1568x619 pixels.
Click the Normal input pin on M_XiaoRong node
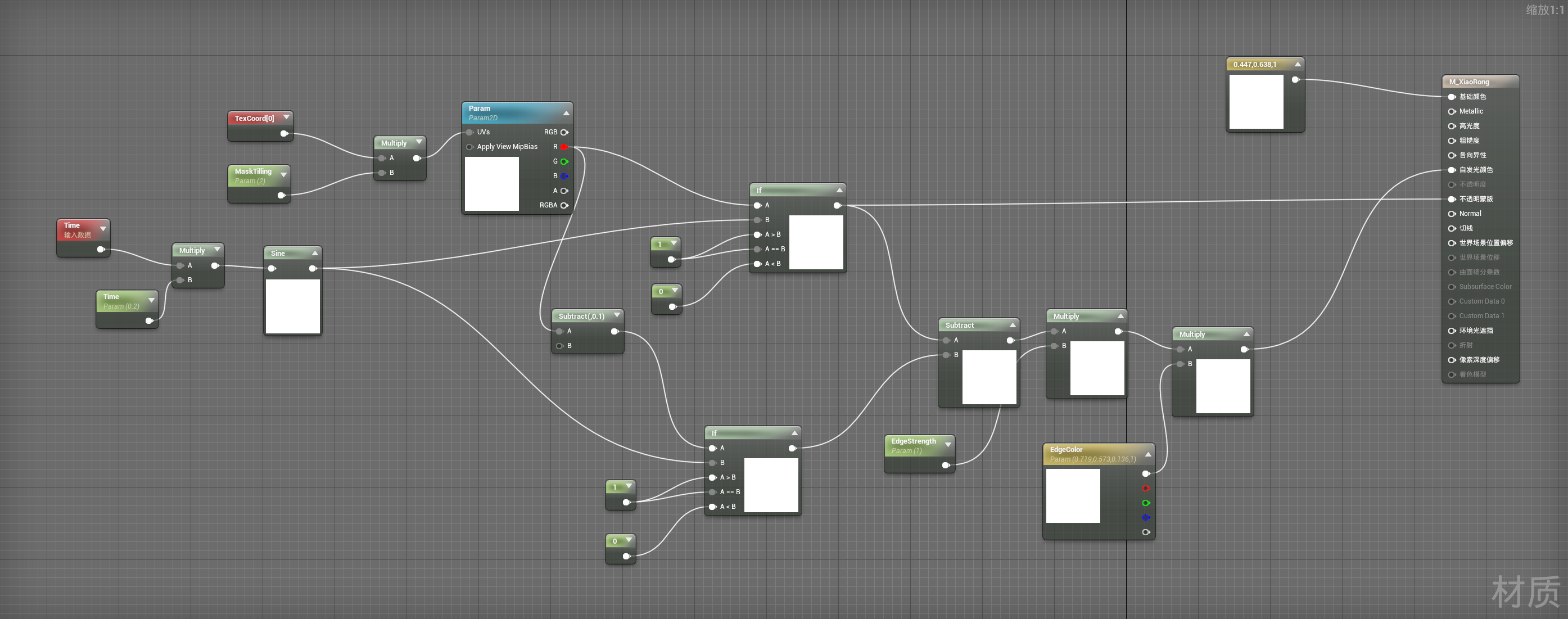pos(1452,214)
